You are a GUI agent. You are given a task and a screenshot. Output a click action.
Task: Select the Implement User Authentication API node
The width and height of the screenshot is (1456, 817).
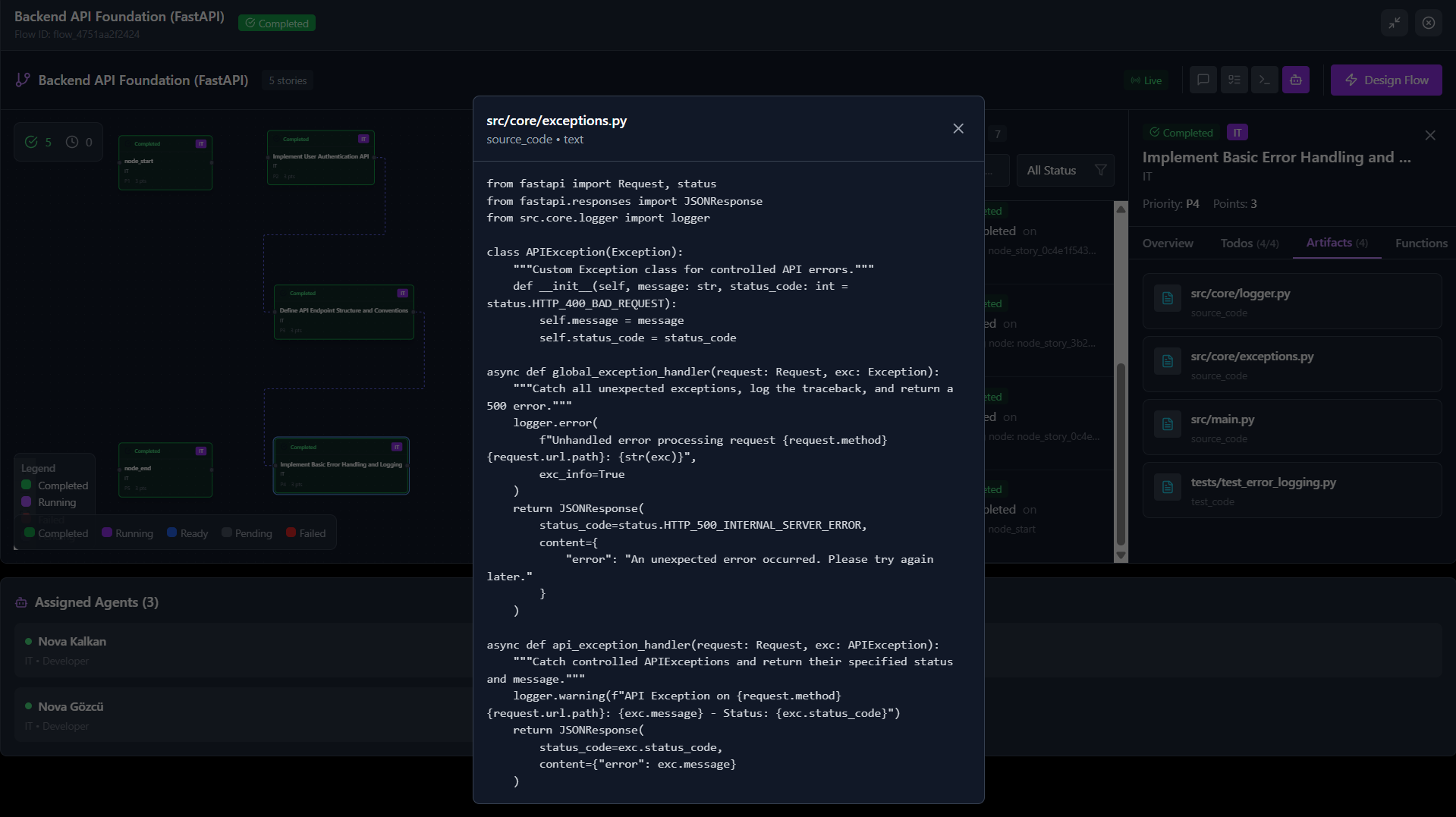(321, 157)
